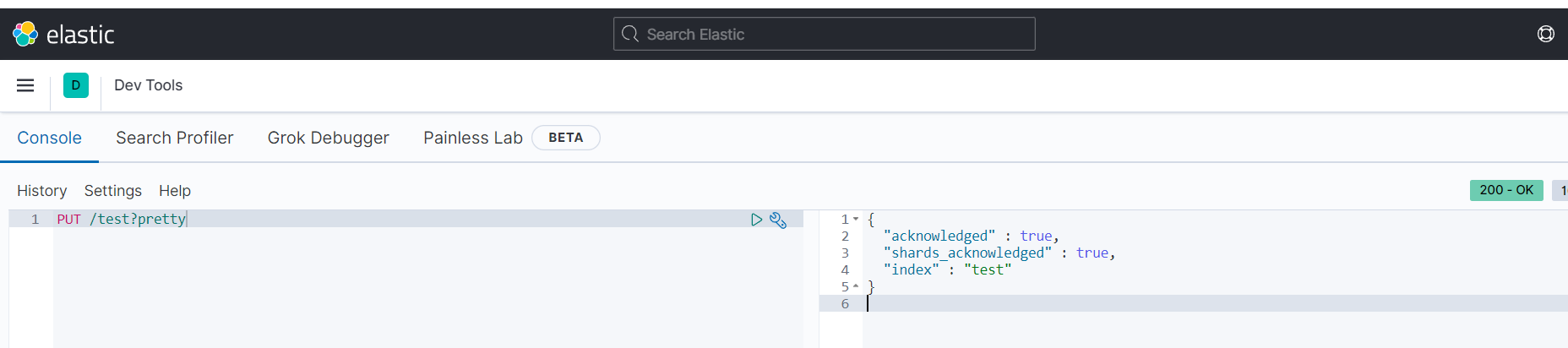Open the Painless Lab tab

(472, 138)
